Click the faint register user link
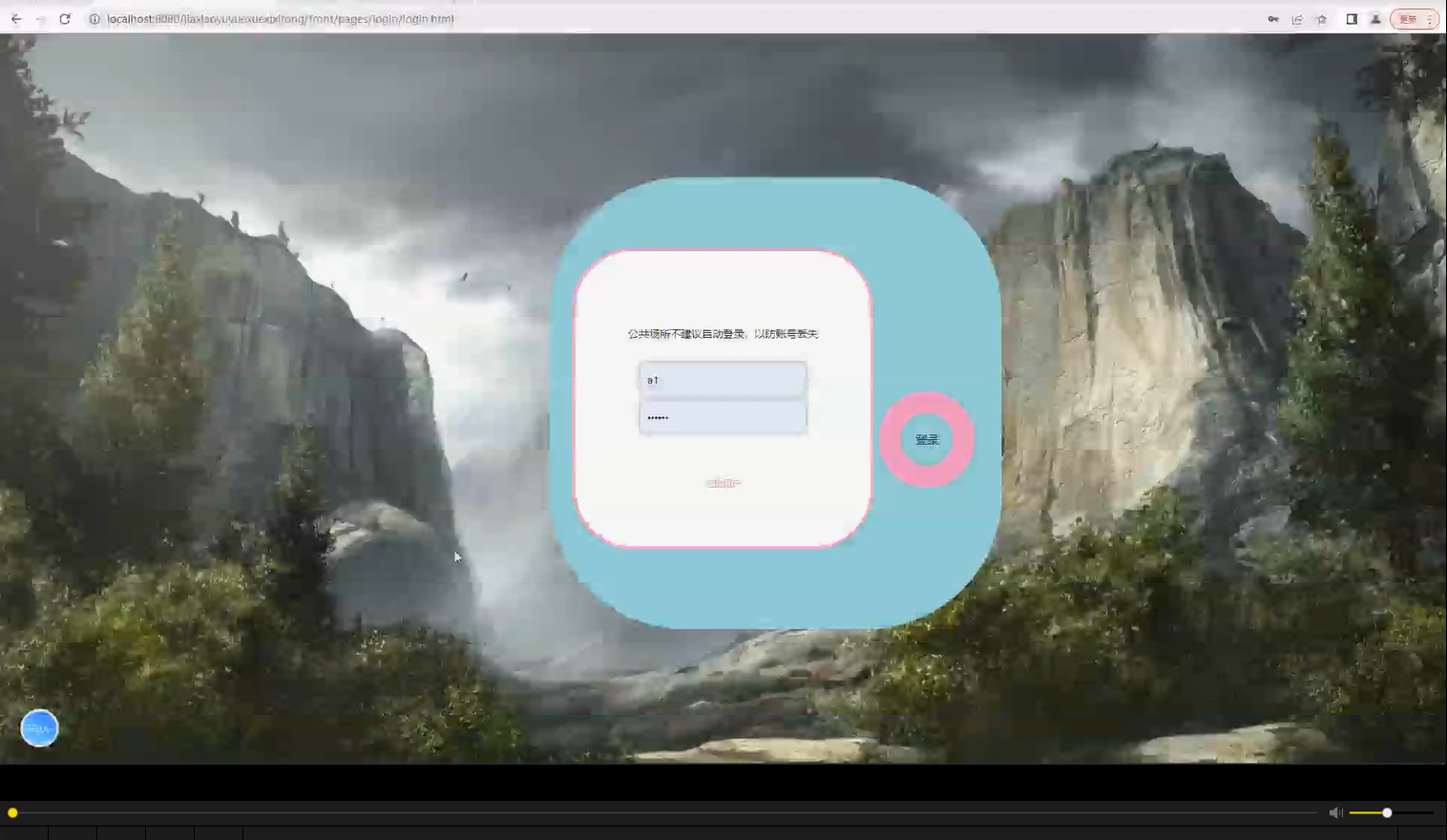Viewport: 1447px width, 840px height. tap(723, 483)
